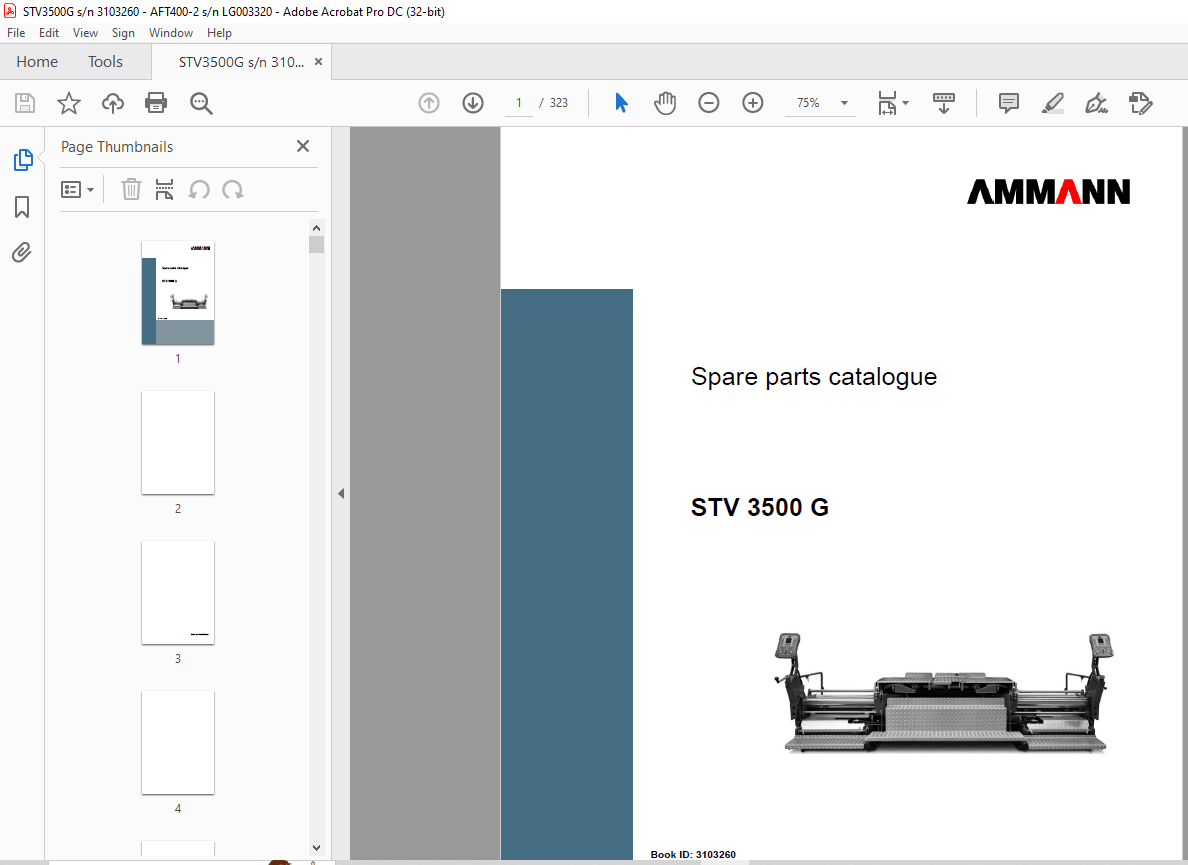1188x865 pixels.
Task: Zoom in with plus icon
Action: [752, 103]
